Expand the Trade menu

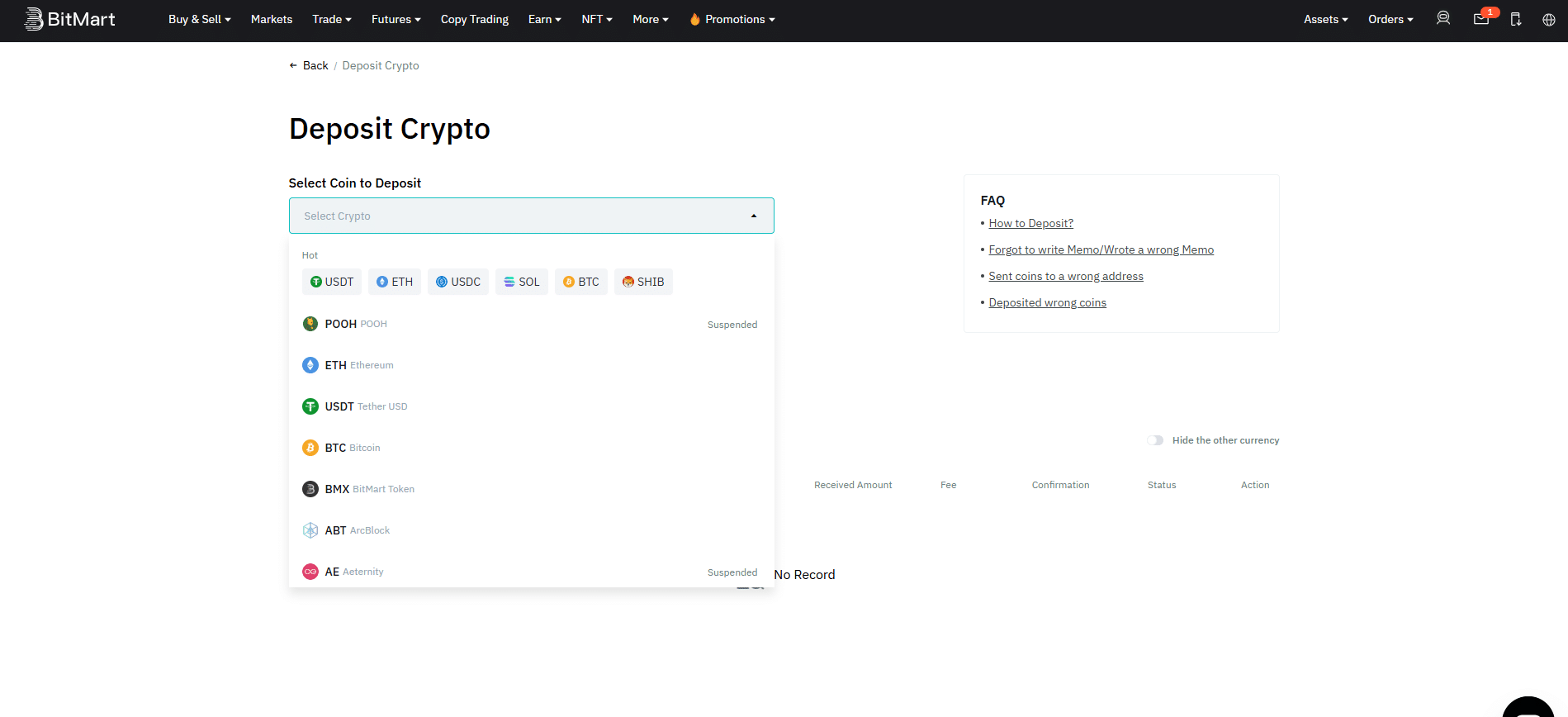pyautogui.click(x=332, y=19)
